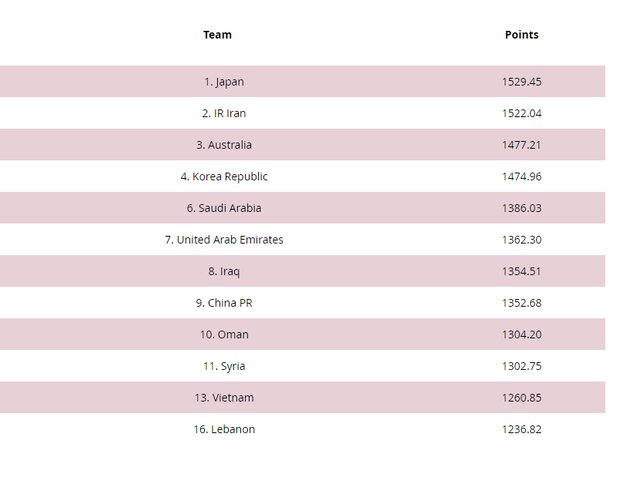
Task: Click the Lebanon team entry
Action: (x=224, y=430)
